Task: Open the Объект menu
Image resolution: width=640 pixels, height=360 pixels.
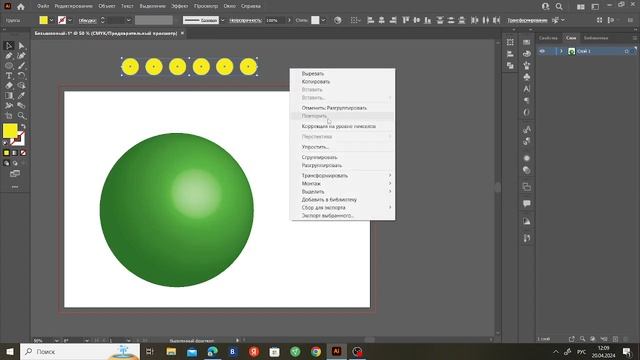Action: [x=107, y=7]
